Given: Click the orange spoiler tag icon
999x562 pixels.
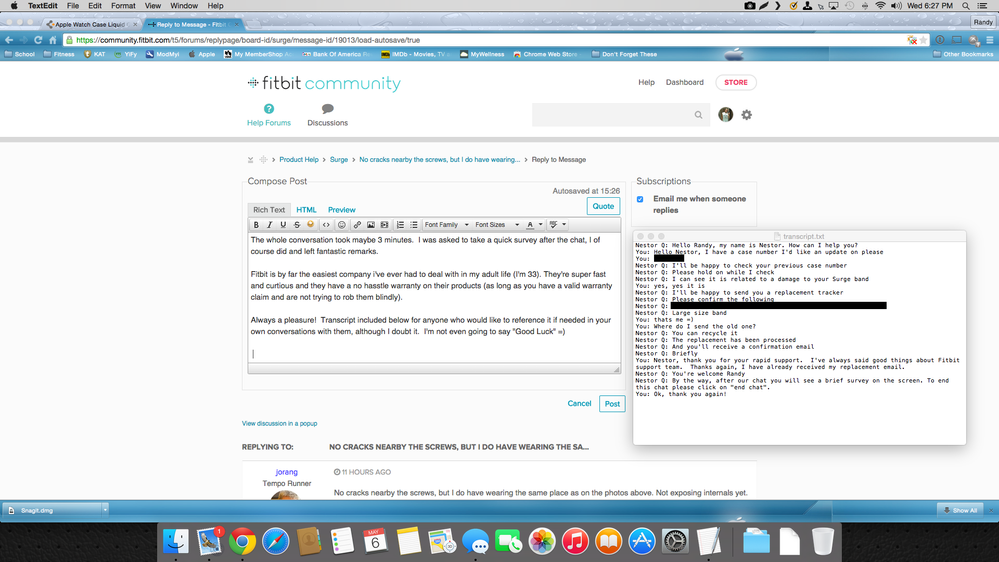Looking at the screenshot, I should click(310, 224).
